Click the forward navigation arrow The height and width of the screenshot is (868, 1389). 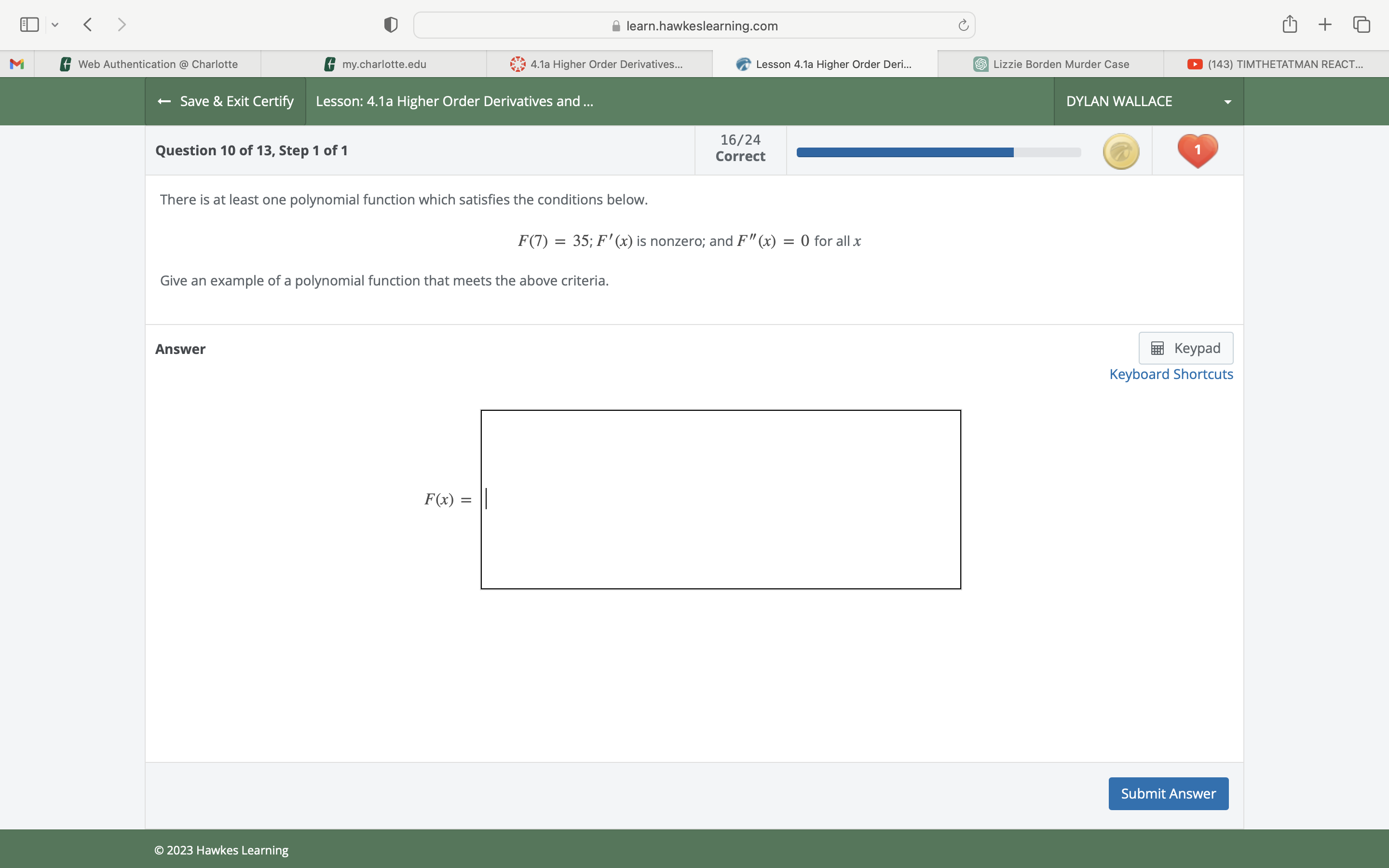pos(122,24)
